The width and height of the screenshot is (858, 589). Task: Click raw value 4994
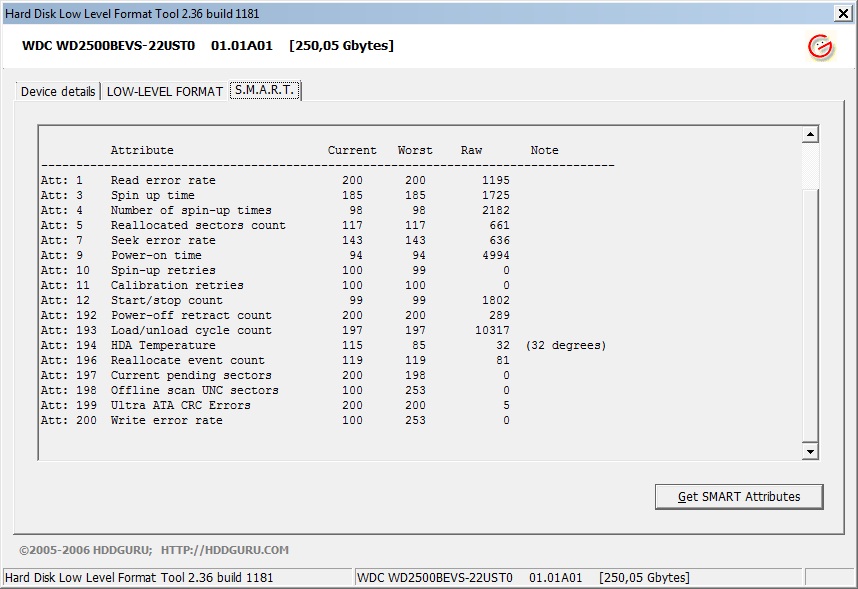[x=496, y=255]
